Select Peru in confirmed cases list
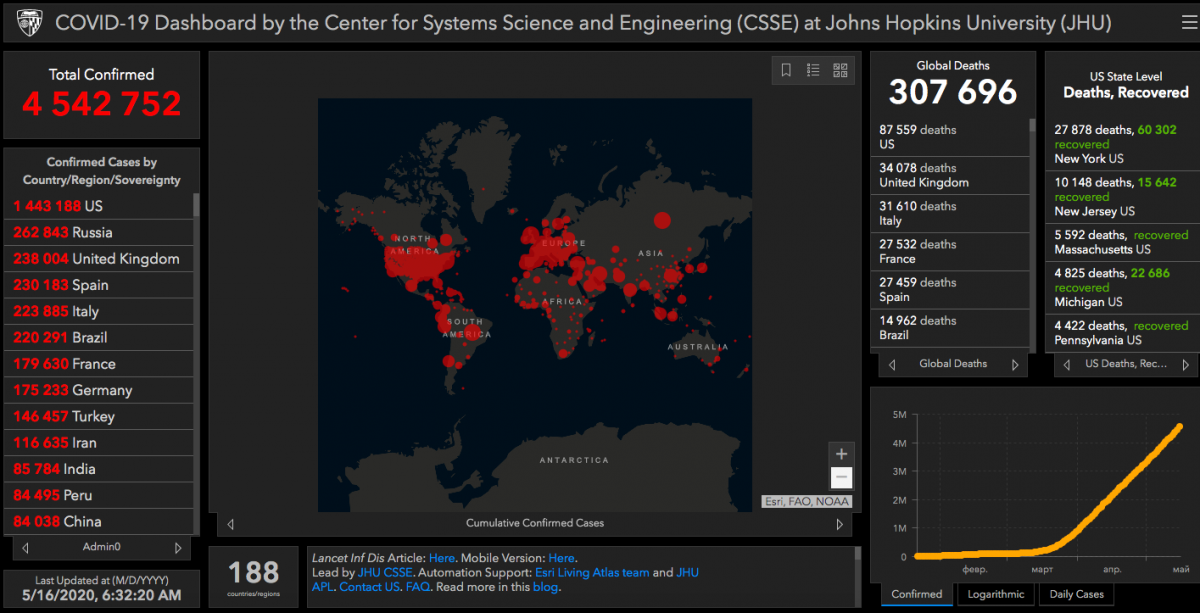Screen dimensions: 1200x613 98,495
